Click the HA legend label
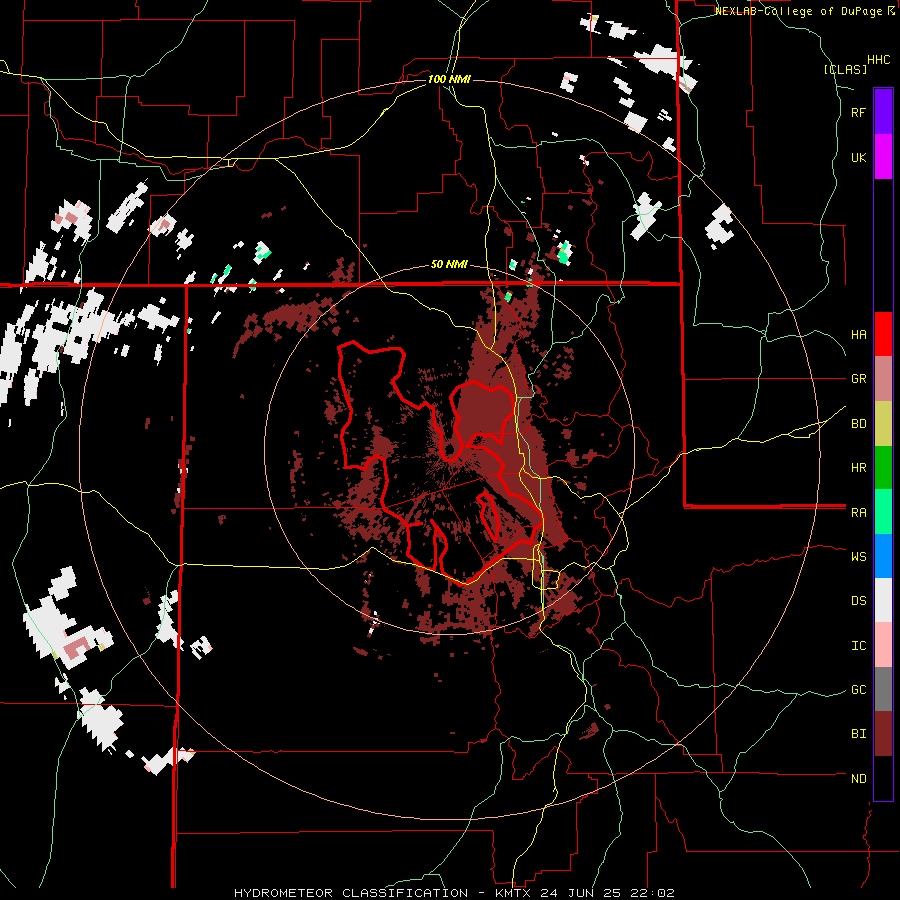Viewport: 900px width, 900px height. coord(858,334)
